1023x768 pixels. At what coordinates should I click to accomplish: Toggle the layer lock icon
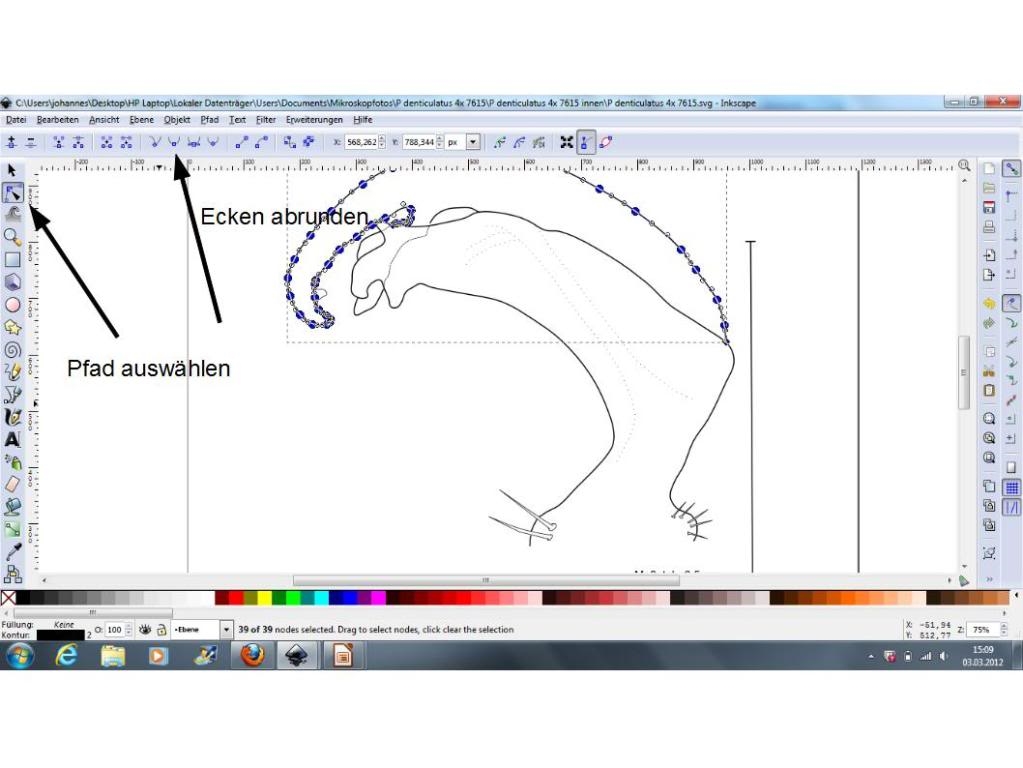coord(161,630)
